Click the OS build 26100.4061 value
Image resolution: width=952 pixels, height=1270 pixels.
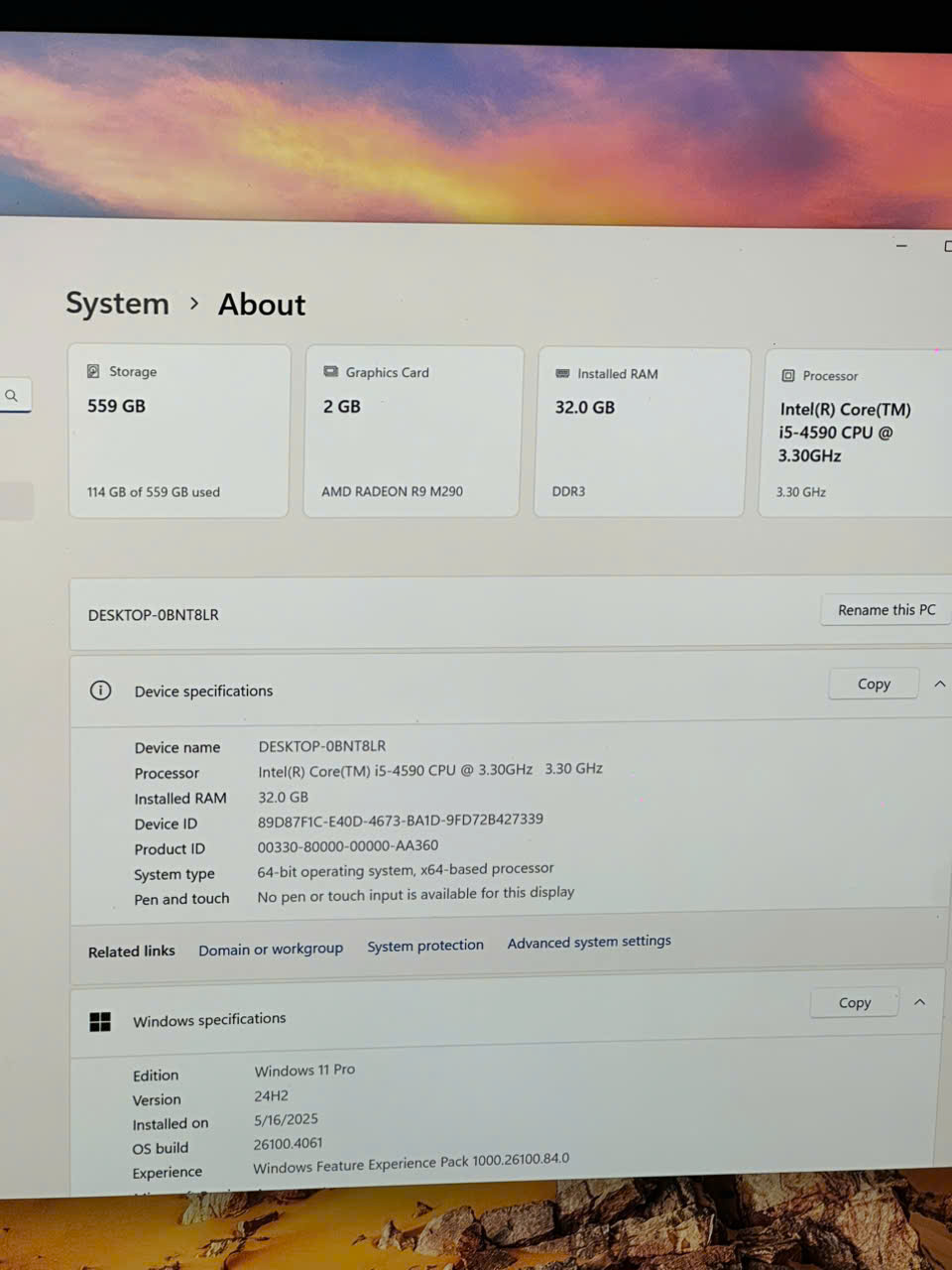[x=289, y=1144]
